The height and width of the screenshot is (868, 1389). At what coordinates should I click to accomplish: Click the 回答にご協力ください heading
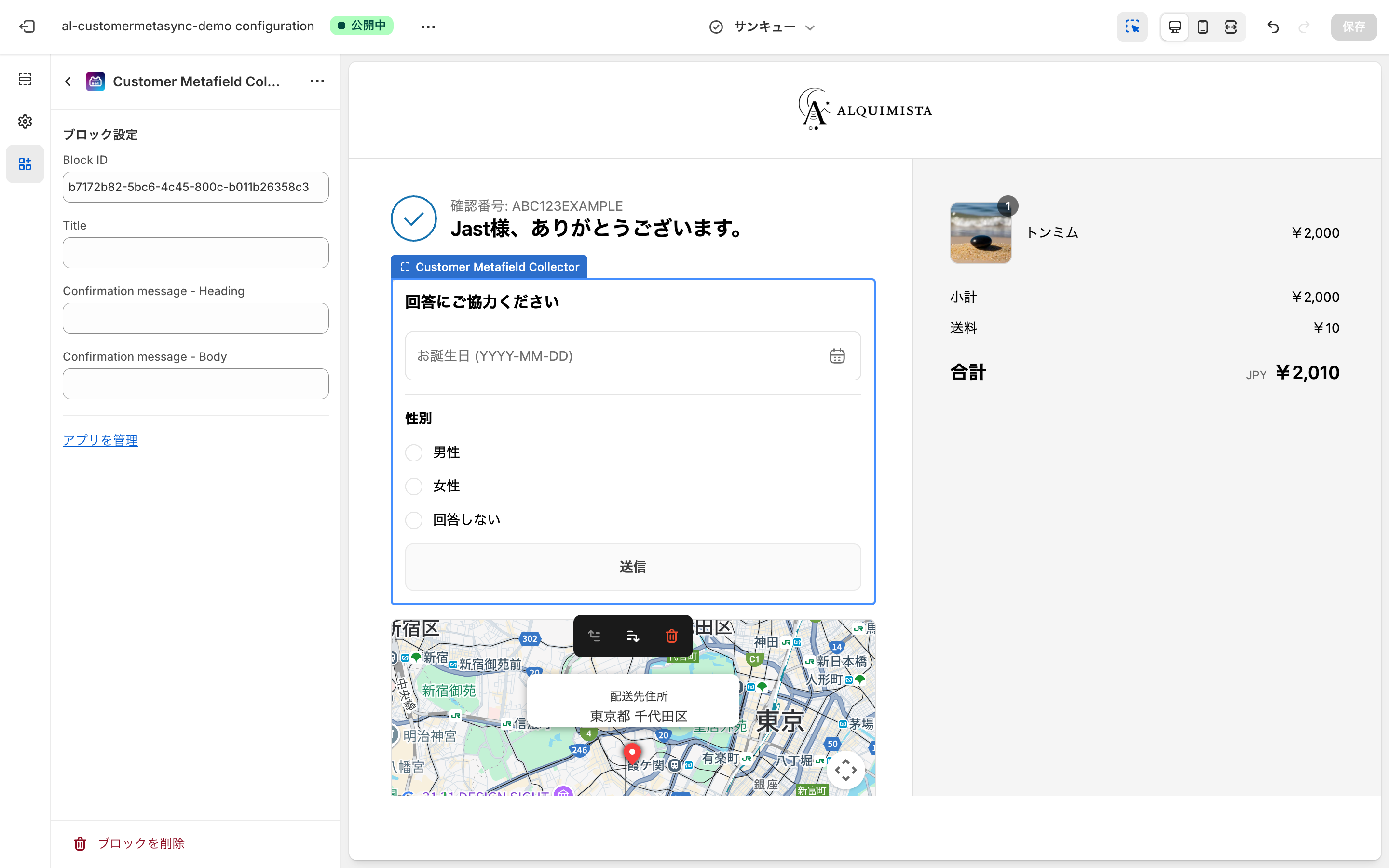[x=482, y=302]
